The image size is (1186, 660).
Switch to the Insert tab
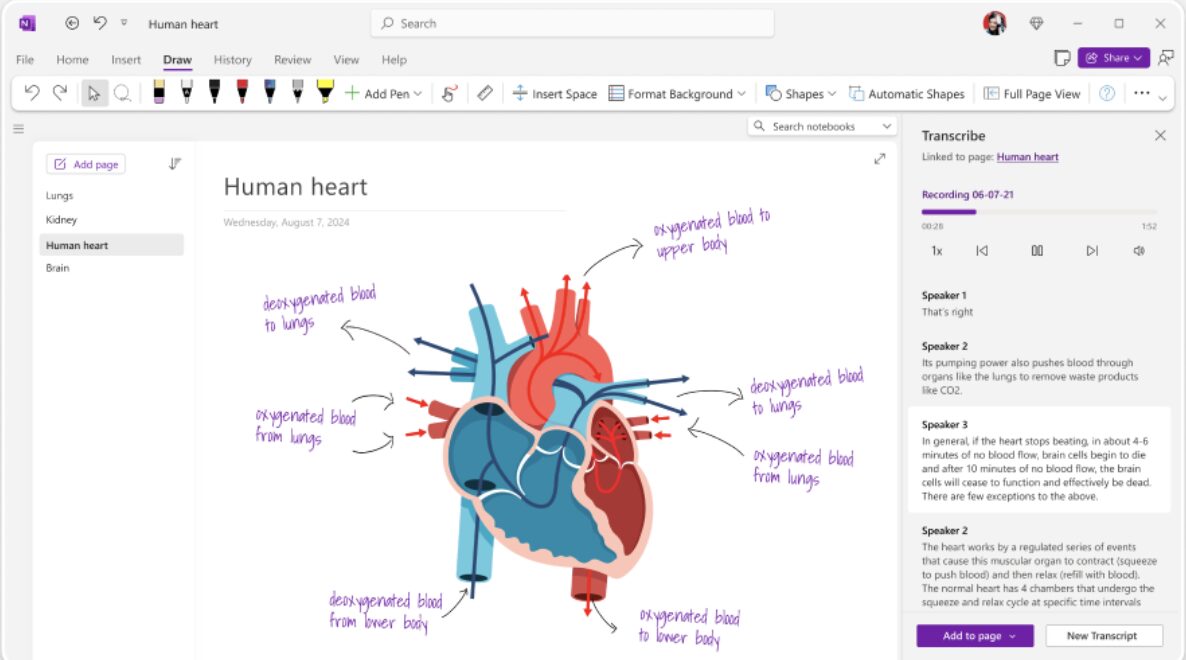point(126,60)
